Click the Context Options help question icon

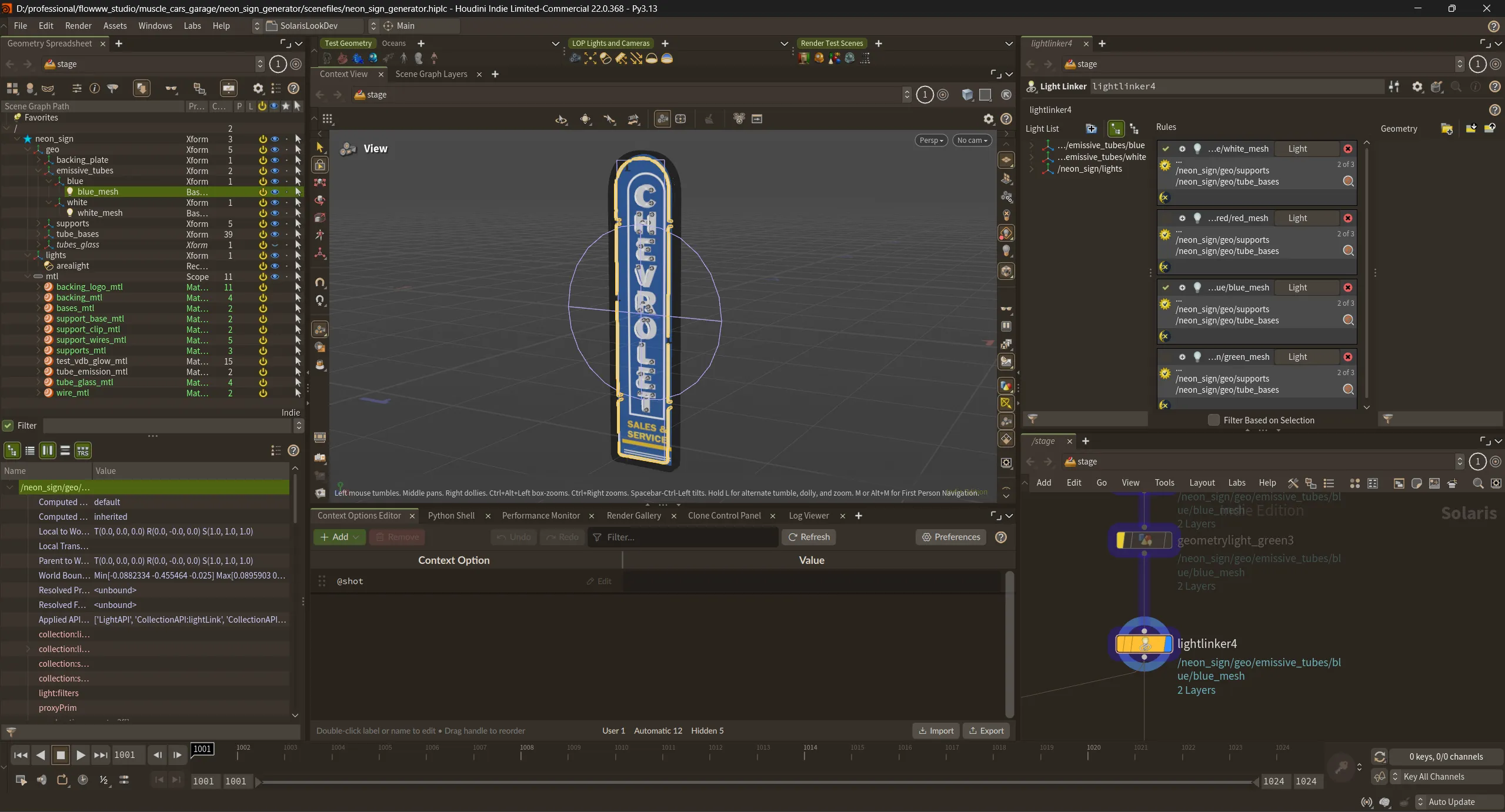1001,537
